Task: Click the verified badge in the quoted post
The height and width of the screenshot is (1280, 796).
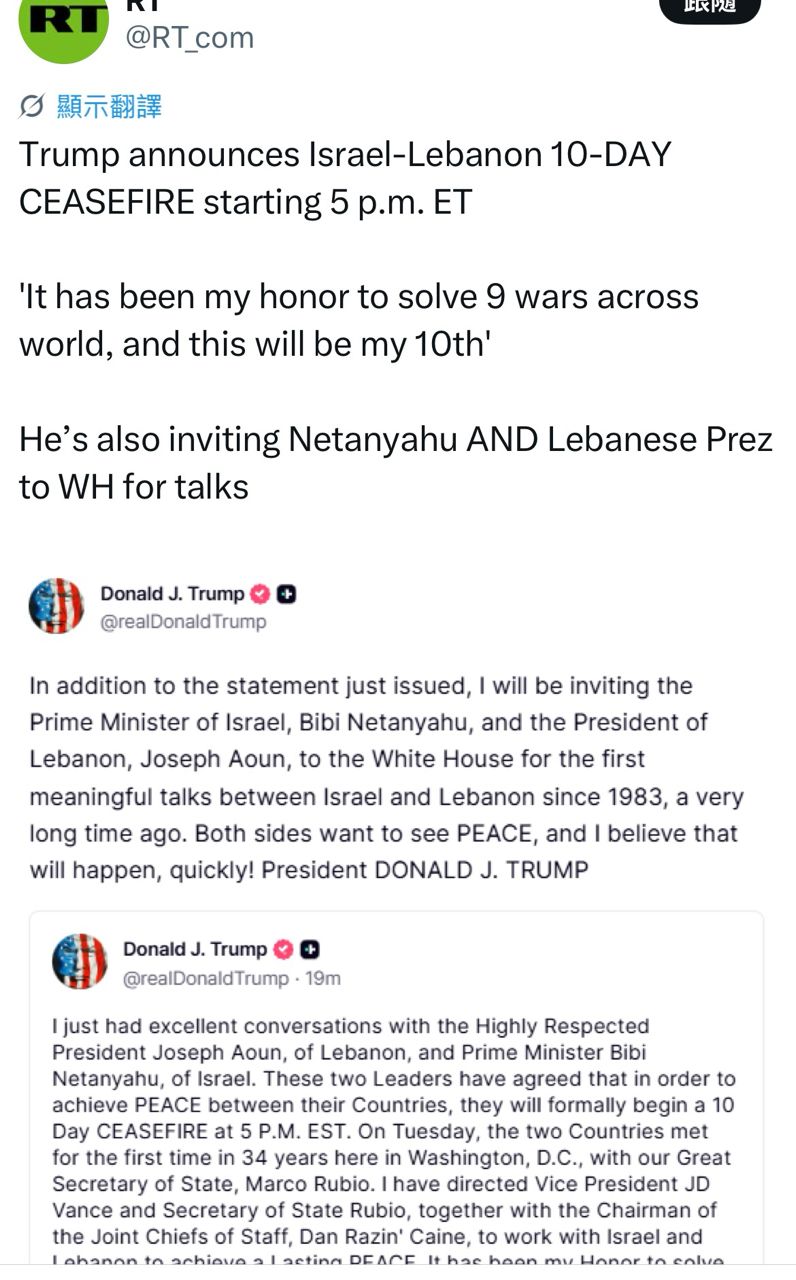Action: [283, 949]
